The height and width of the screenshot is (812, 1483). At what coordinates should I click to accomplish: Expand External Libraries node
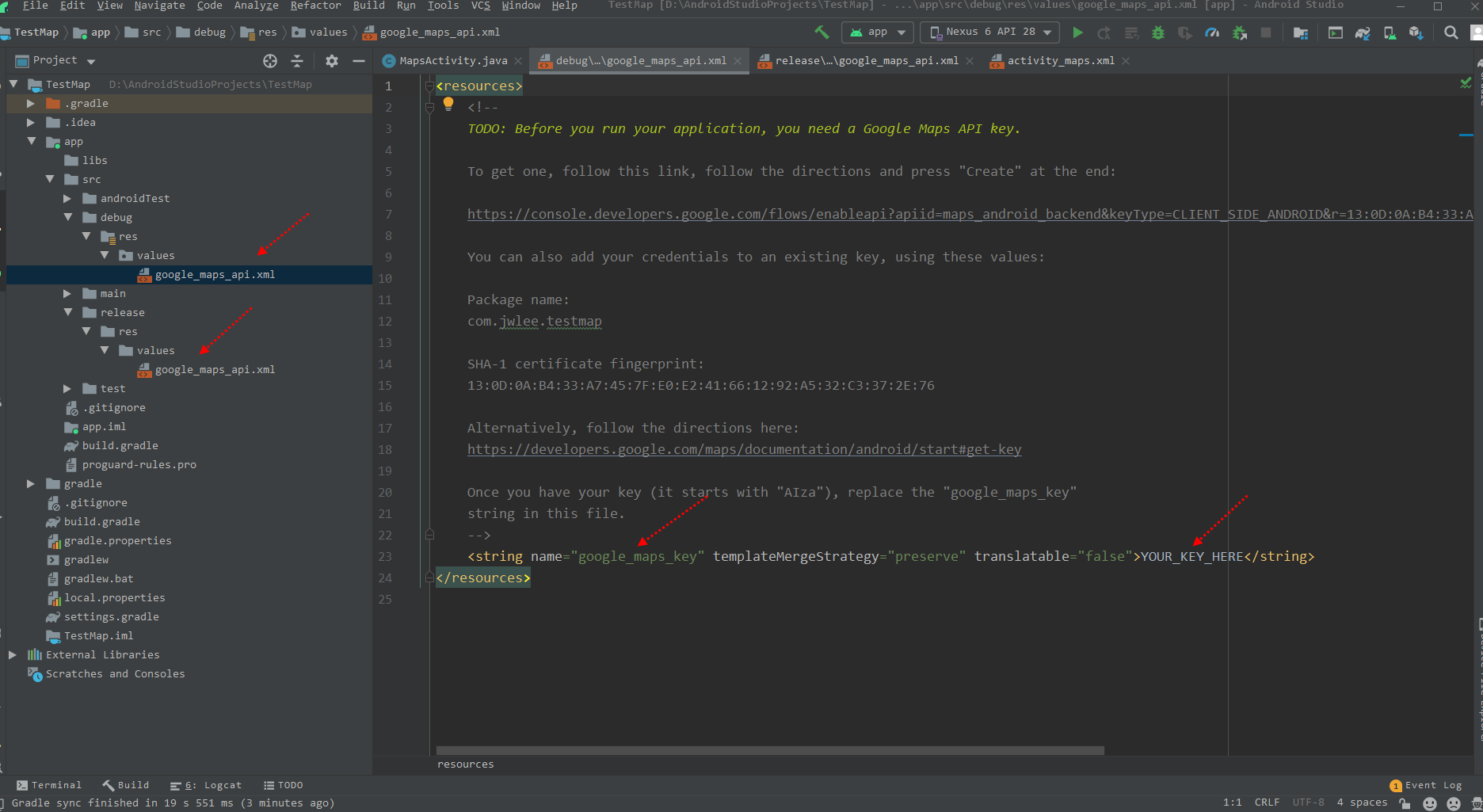point(13,654)
